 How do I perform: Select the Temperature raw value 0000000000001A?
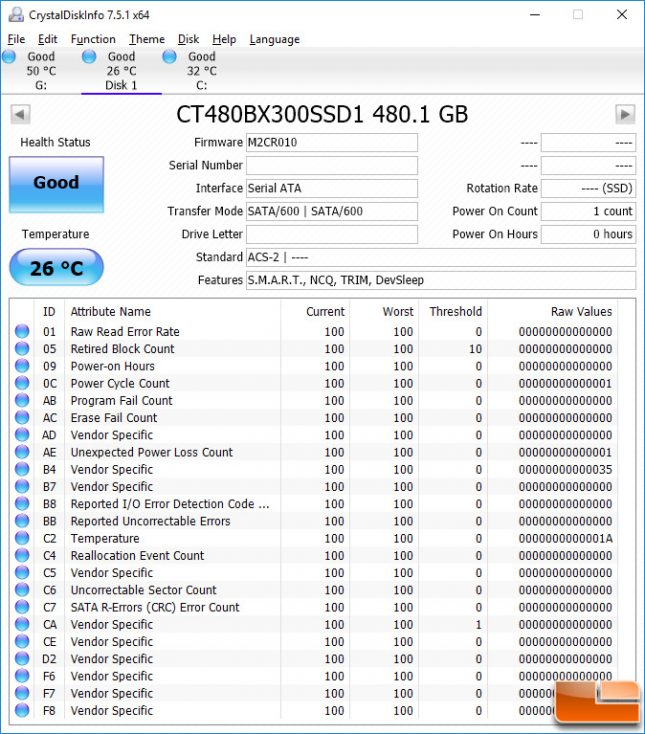coord(565,538)
